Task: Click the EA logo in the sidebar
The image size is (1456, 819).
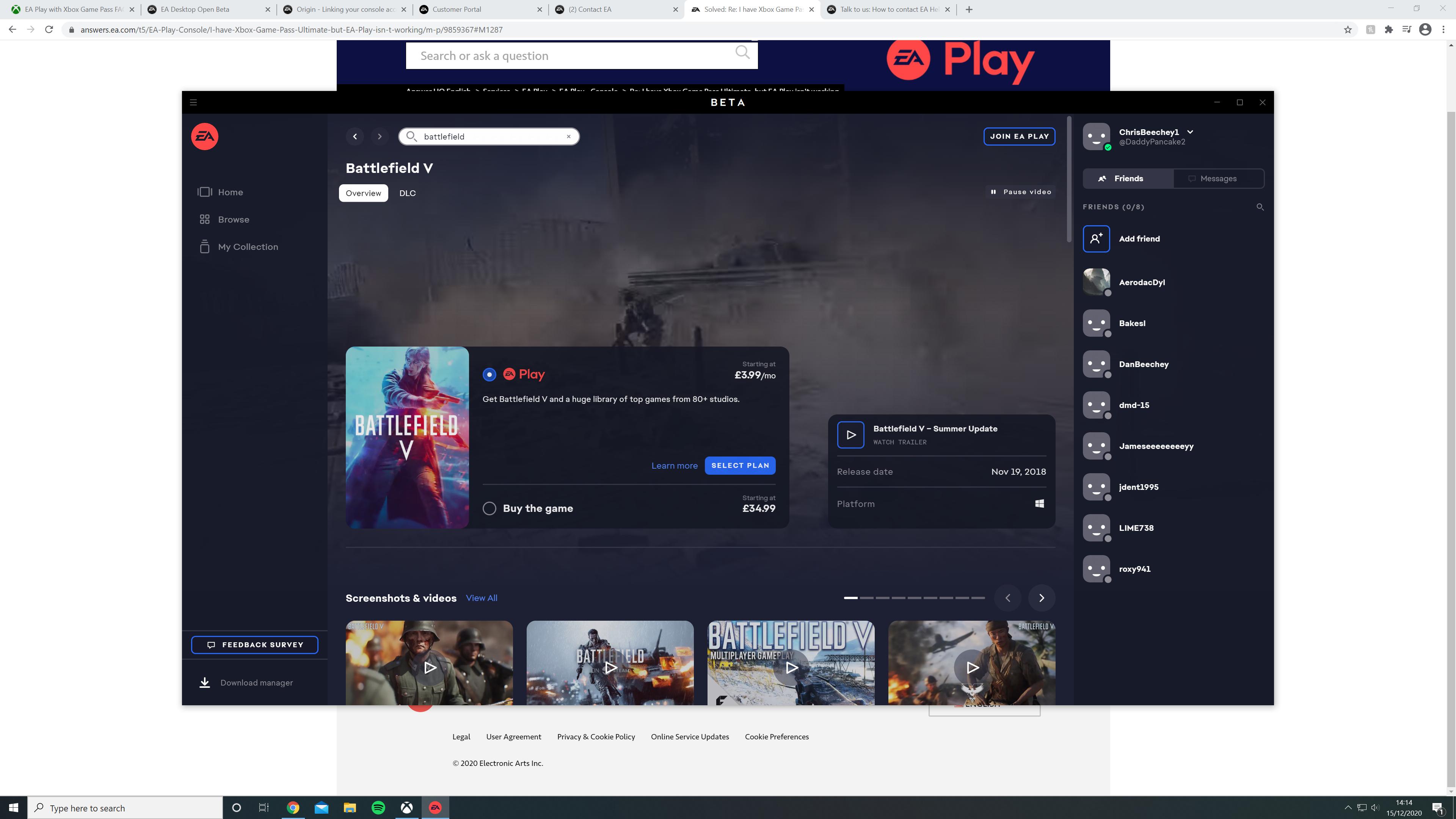Action: point(205,136)
